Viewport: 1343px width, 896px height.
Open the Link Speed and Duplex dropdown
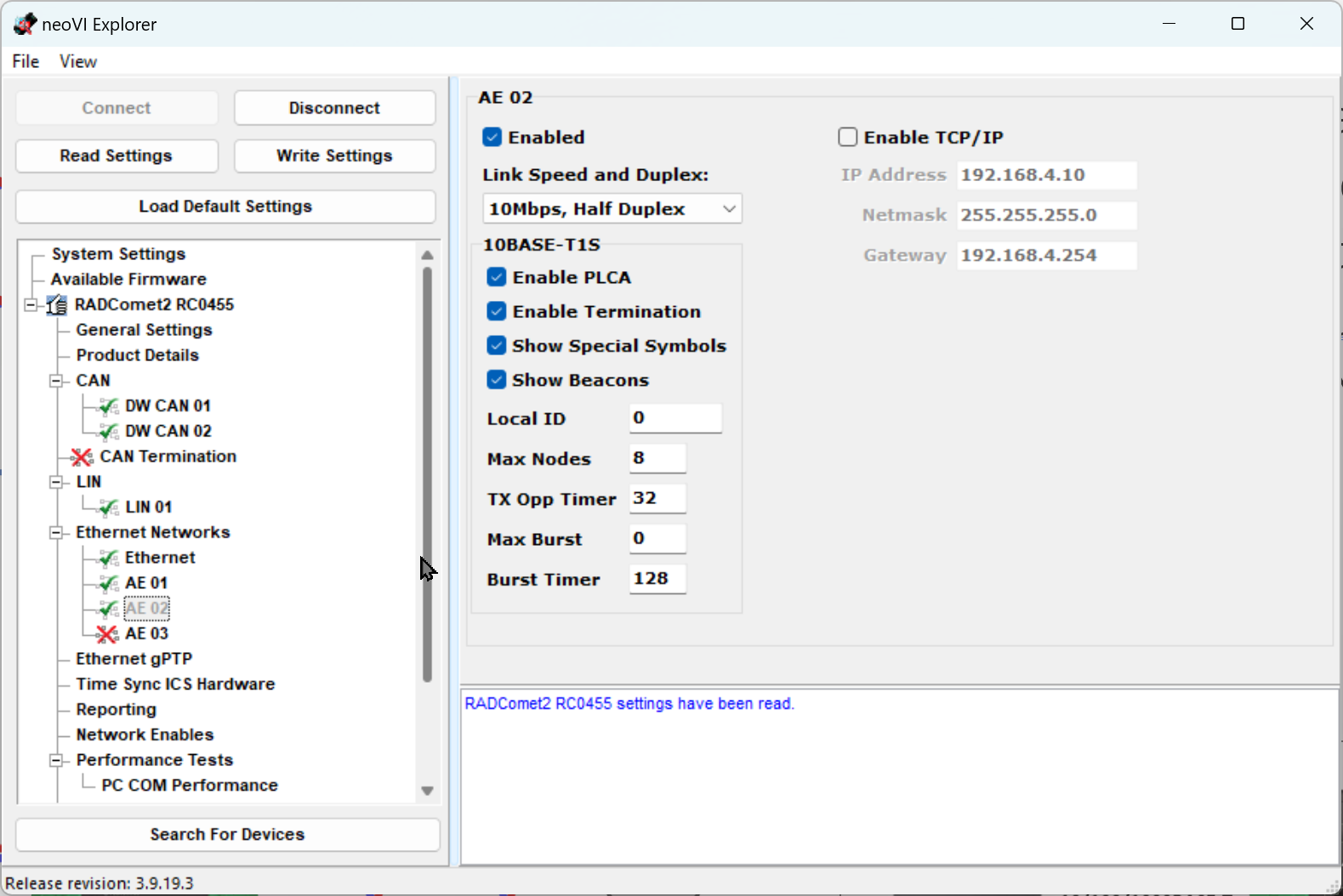point(612,209)
